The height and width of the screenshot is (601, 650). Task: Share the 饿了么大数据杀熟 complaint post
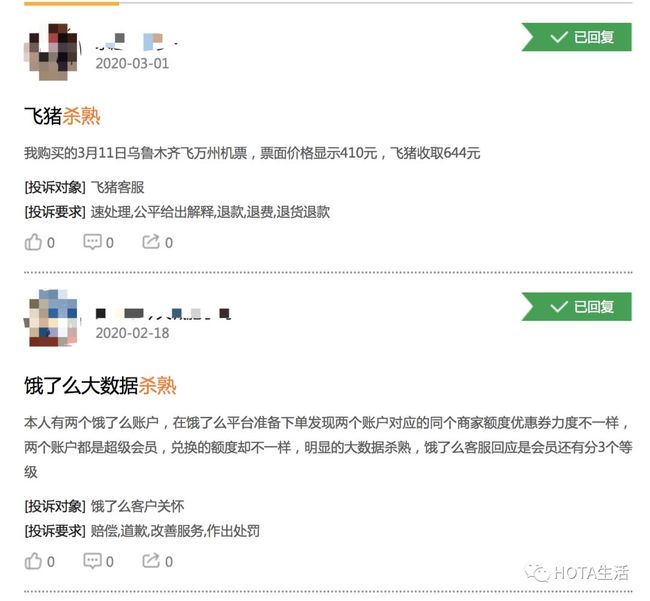click(158, 561)
